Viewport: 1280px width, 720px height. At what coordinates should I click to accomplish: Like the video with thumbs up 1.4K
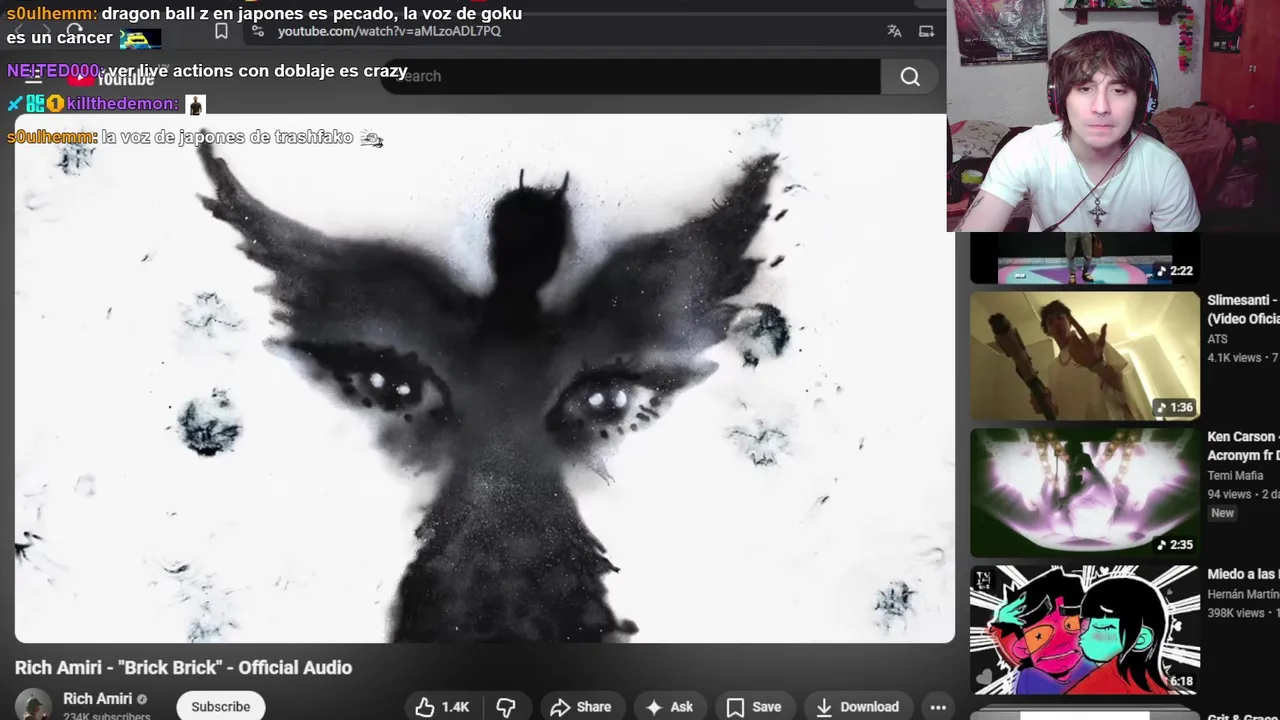442,707
